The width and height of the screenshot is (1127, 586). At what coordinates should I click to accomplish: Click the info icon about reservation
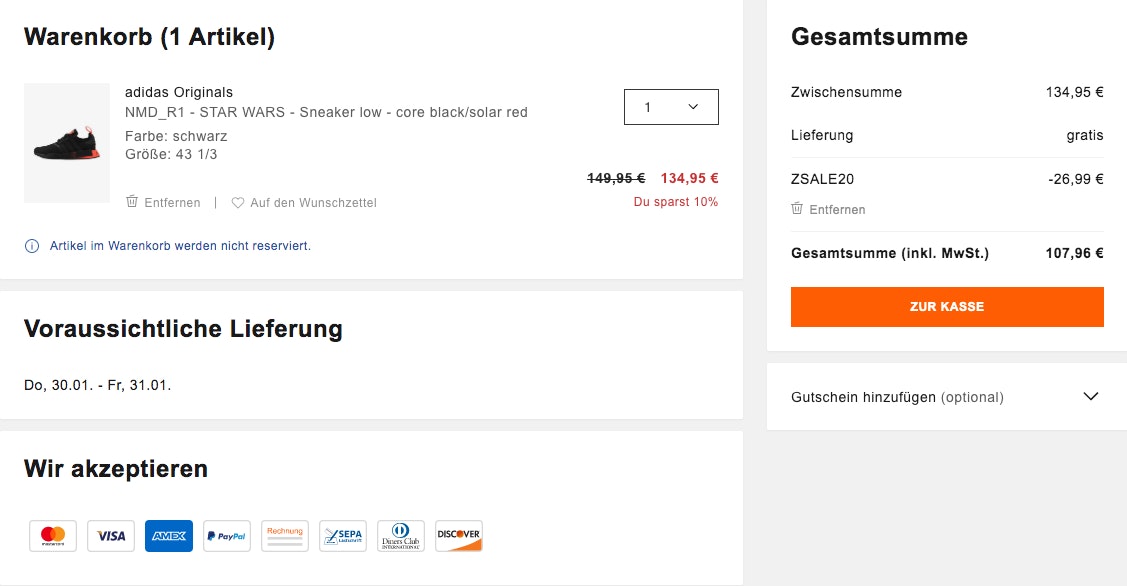[32, 246]
